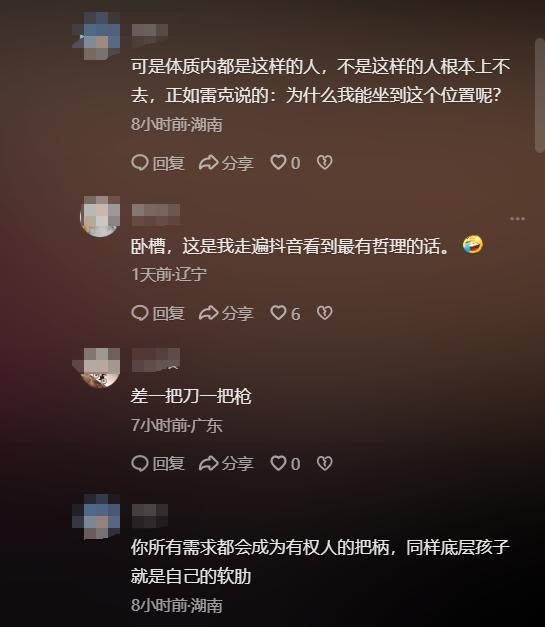Click the username above 差一把刀一把枪

(x=156, y=359)
